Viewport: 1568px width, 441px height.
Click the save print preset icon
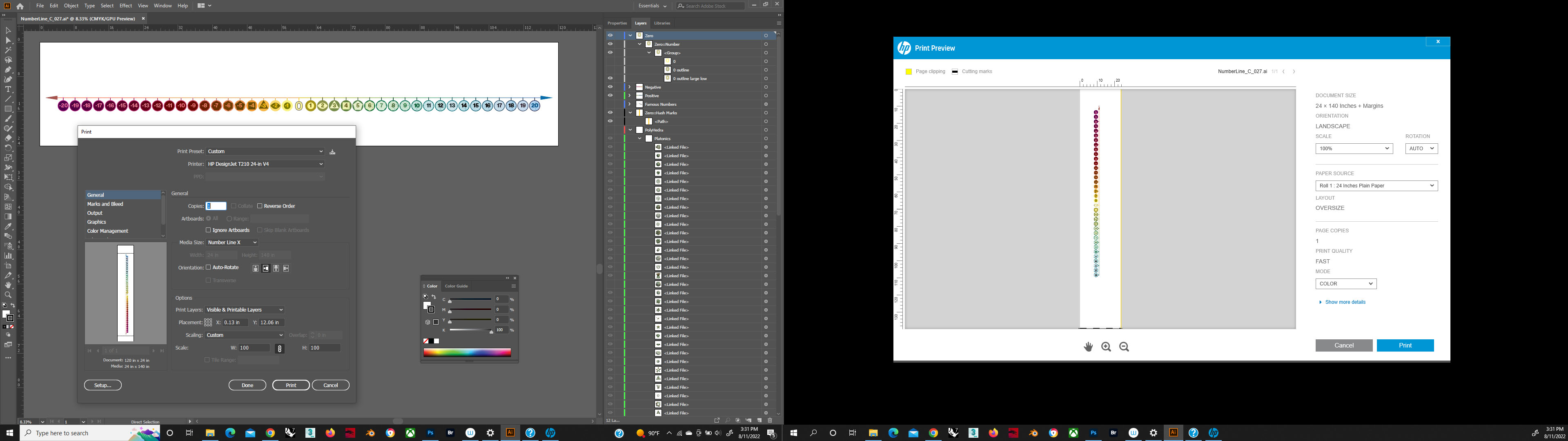tap(332, 151)
